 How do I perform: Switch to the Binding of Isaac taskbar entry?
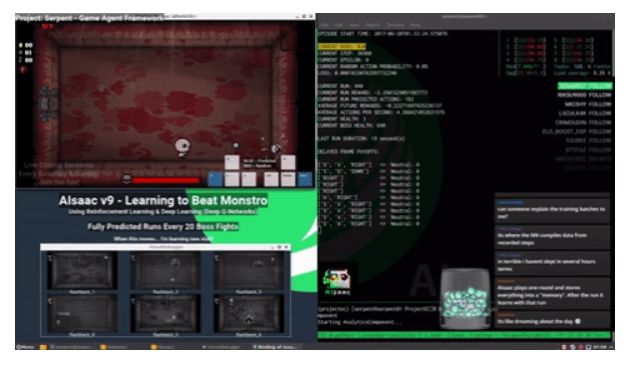[275, 347]
